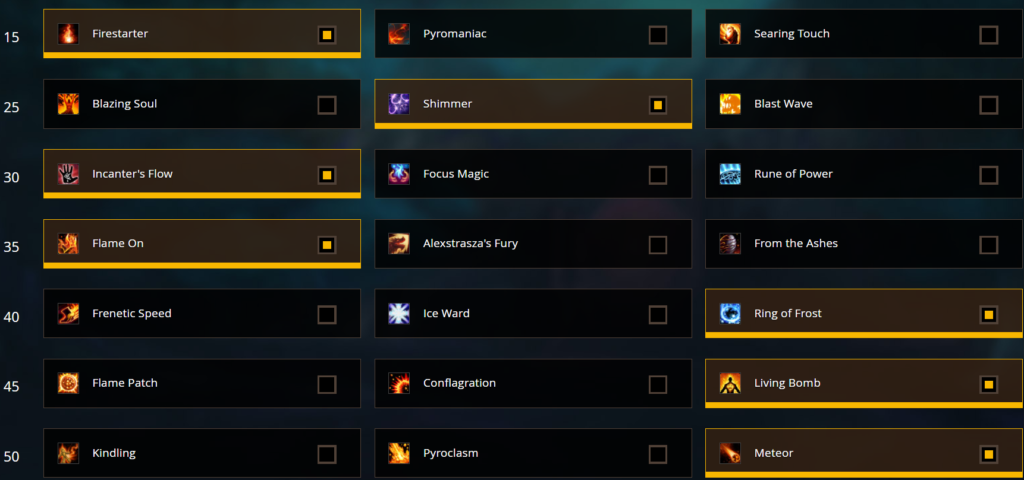The image size is (1024, 480).
Task: Click the Searing Touch icon
Action: click(730, 34)
